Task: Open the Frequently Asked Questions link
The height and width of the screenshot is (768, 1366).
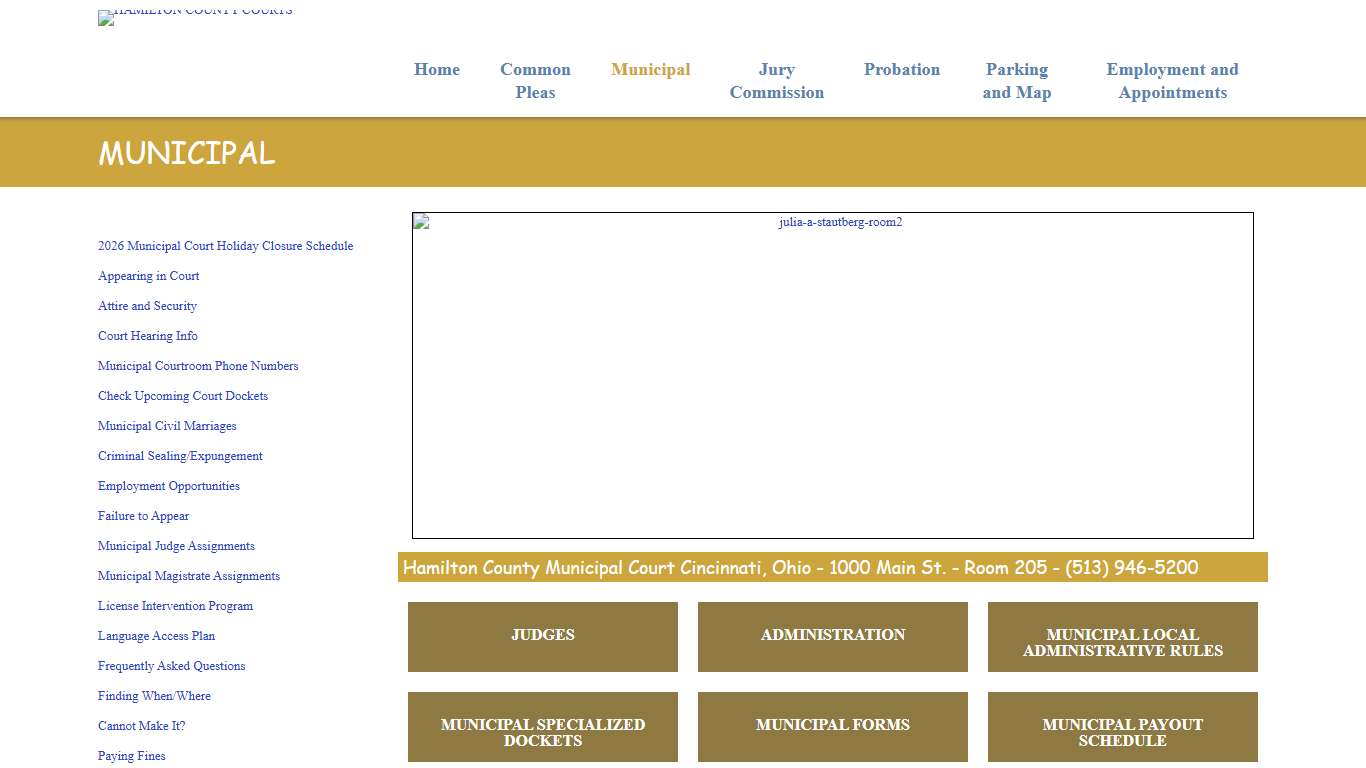Action: click(x=171, y=666)
